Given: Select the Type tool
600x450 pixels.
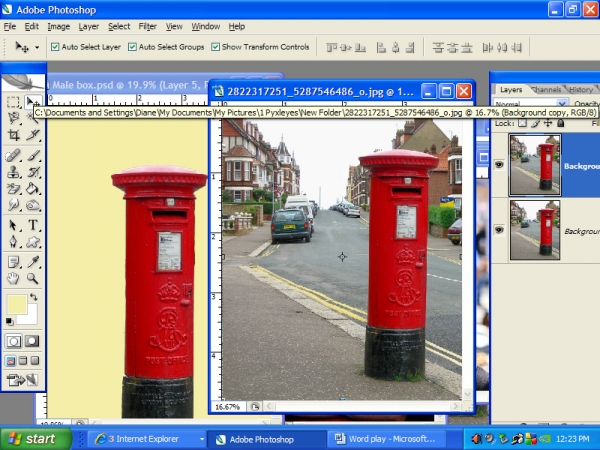Looking at the screenshot, I should [x=33, y=225].
